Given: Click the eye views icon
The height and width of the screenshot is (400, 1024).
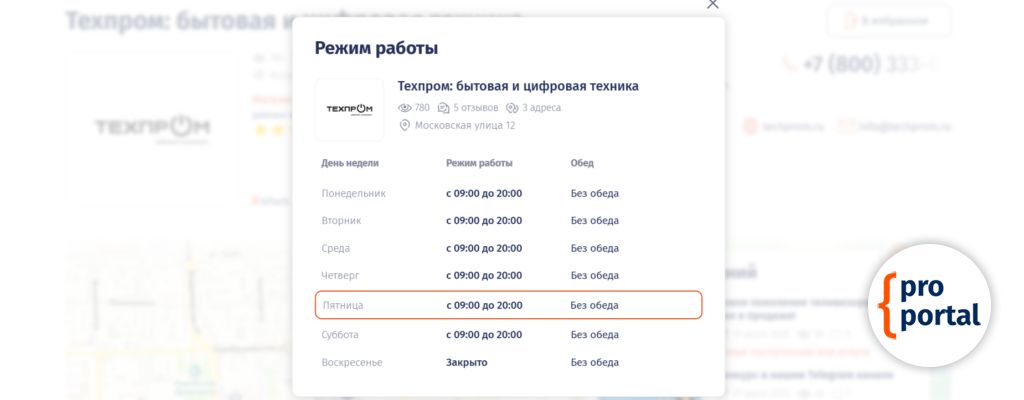Looking at the screenshot, I should pyautogui.click(x=405, y=108).
